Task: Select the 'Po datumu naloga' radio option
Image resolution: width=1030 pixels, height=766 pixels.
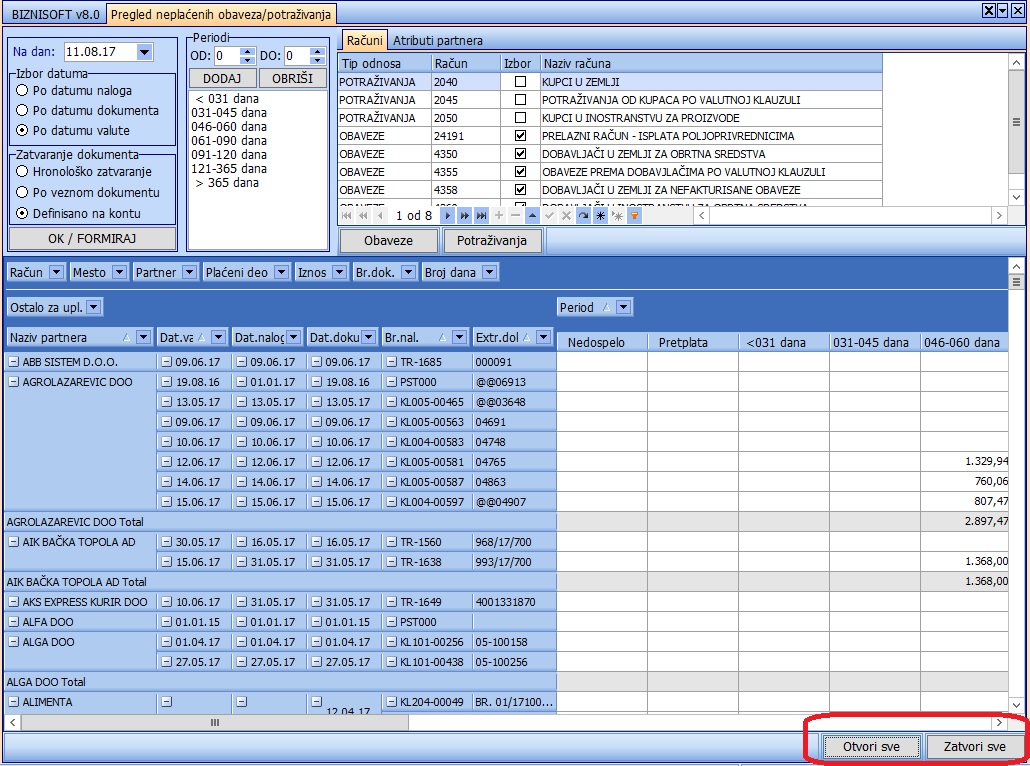Action: (x=22, y=91)
